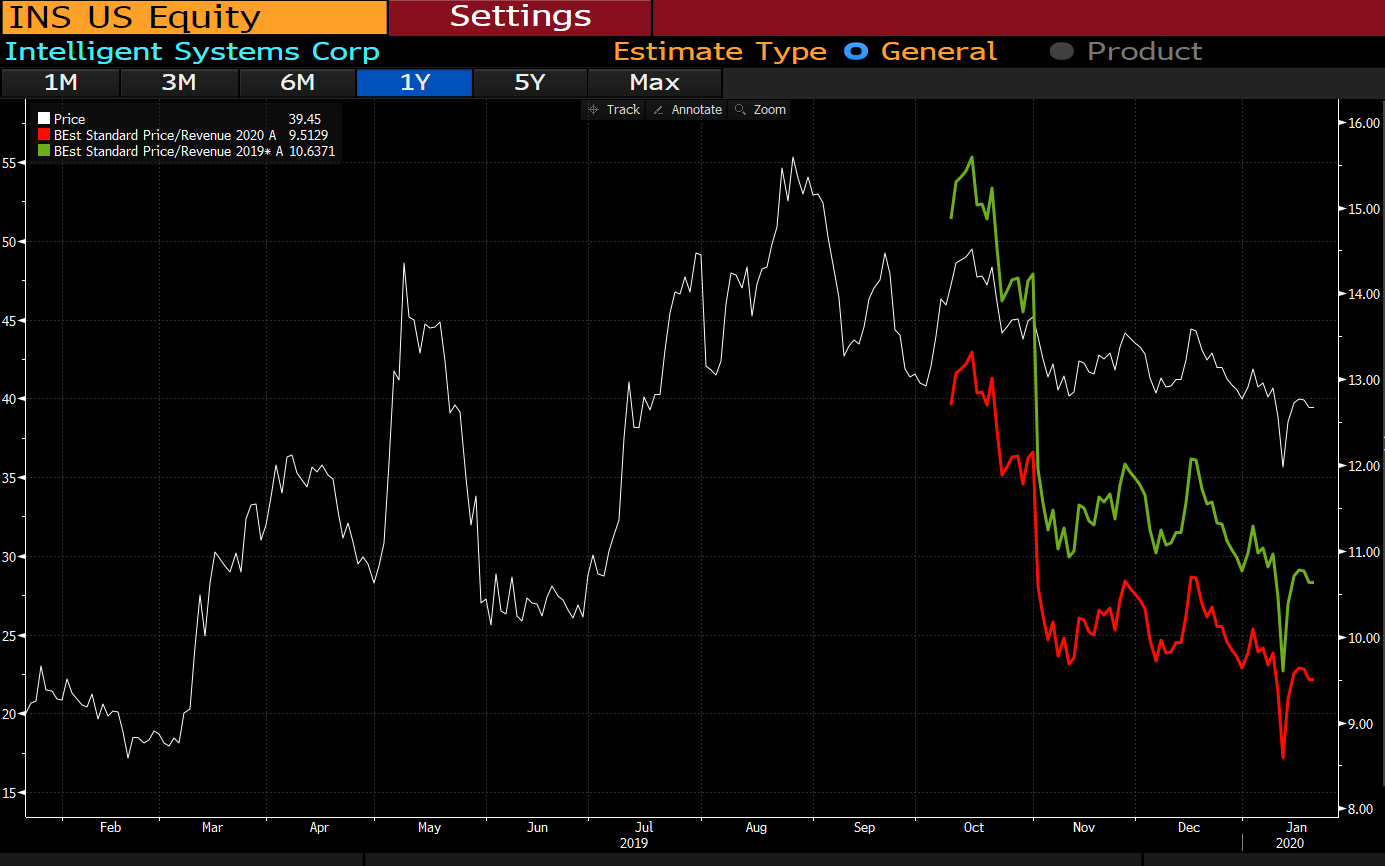Click the green 2019 Price/Revenue swatch
Screen dimensions: 1385x866
(43, 151)
